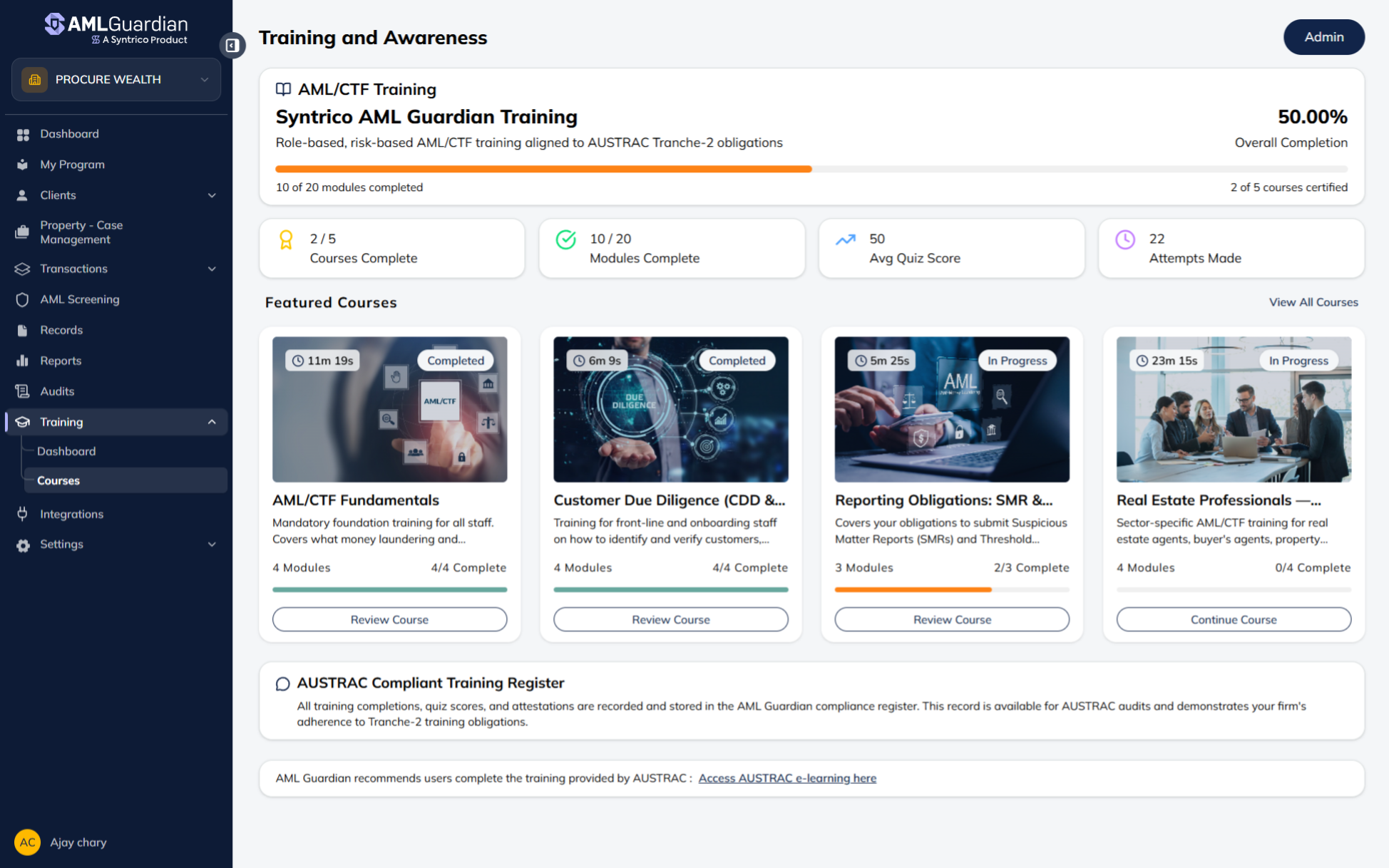
Task: Click the Integrations plug icon
Action: [x=23, y=514]
